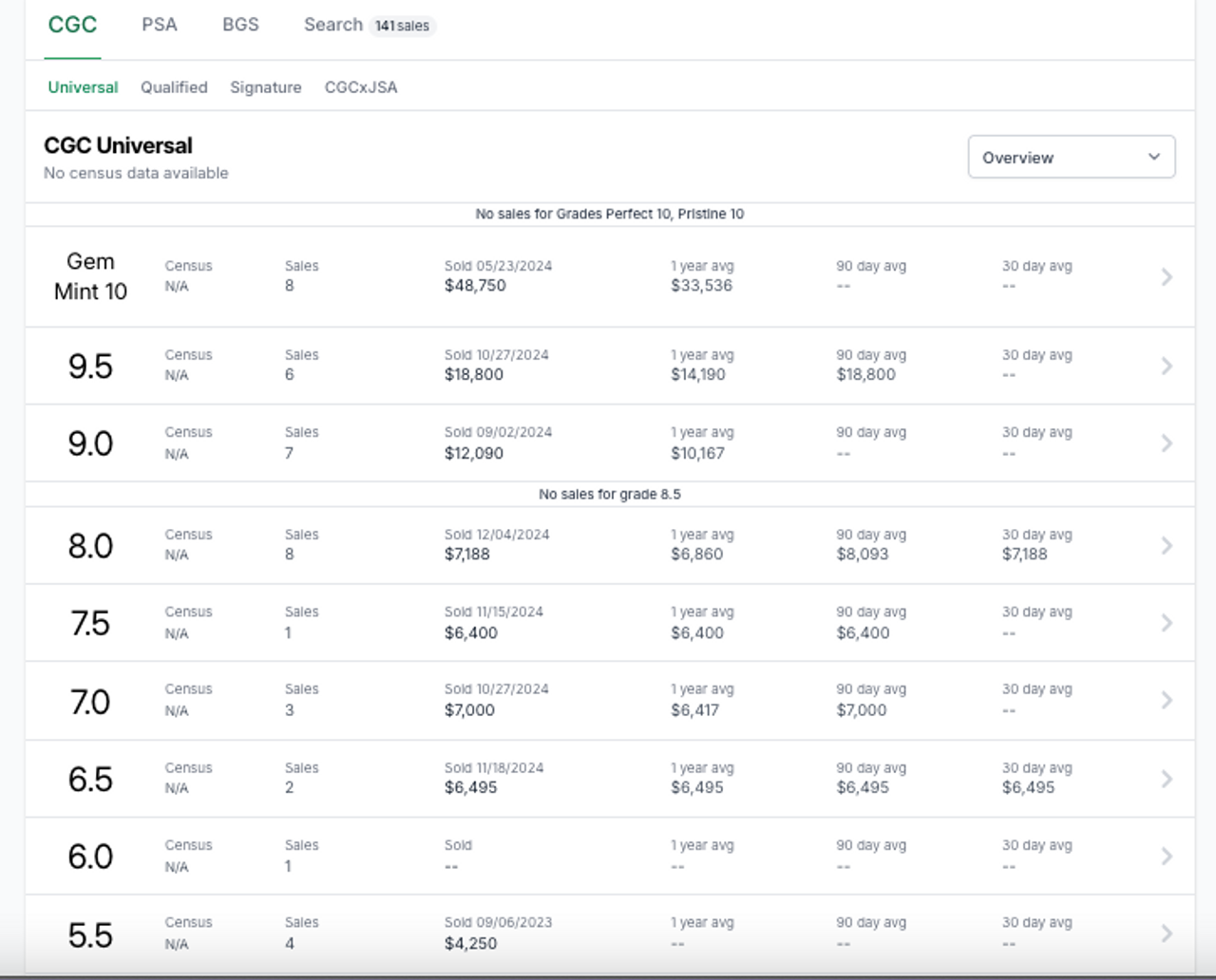Image resolution: width=1216 pixels, height=980 pixels.
Task: Click the CGC Universal heading
Action: coord(118,145)
